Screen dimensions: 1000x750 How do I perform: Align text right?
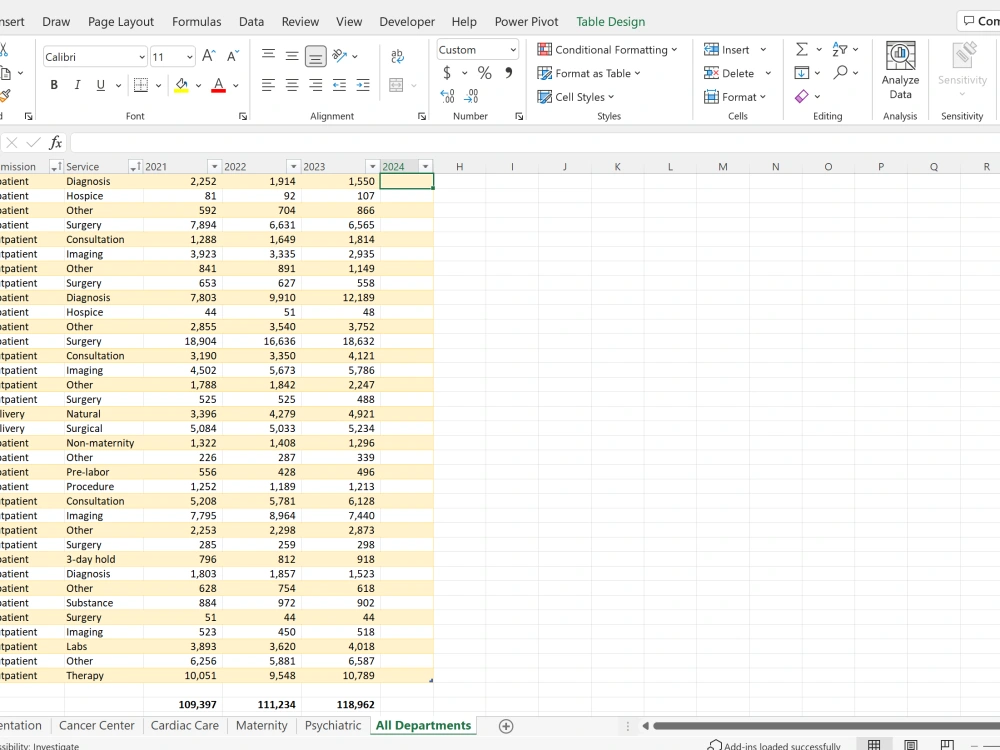pos(315,85)
